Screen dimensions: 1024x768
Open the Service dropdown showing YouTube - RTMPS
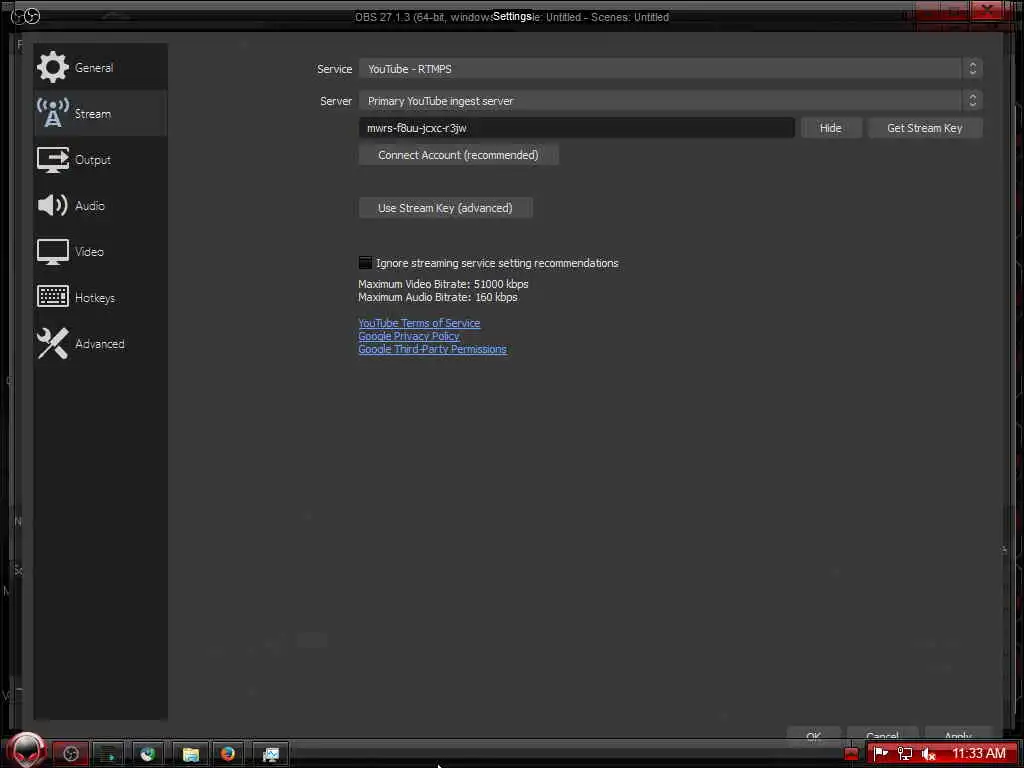pos(670,69)
